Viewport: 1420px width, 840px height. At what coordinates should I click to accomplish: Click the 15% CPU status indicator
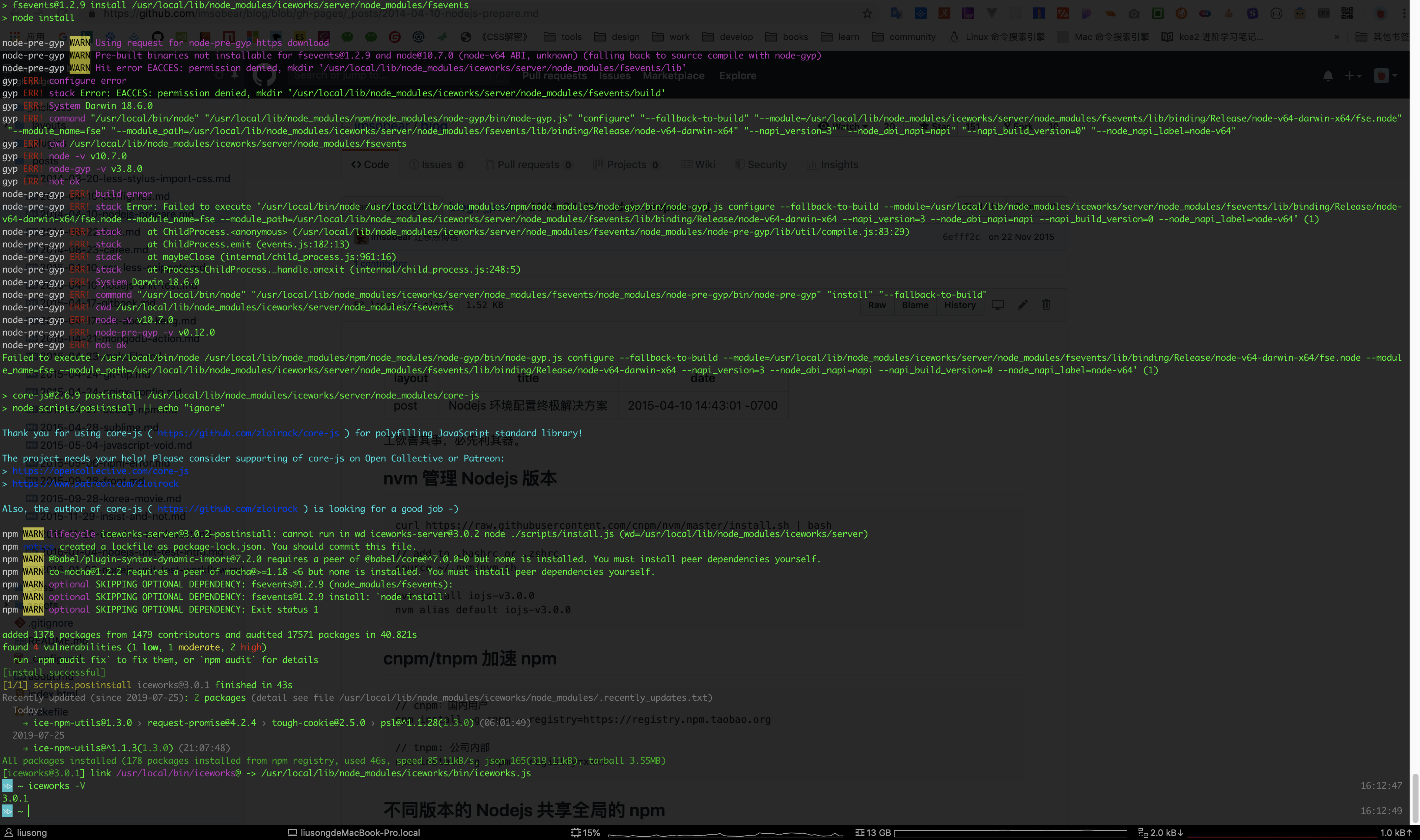586,833
